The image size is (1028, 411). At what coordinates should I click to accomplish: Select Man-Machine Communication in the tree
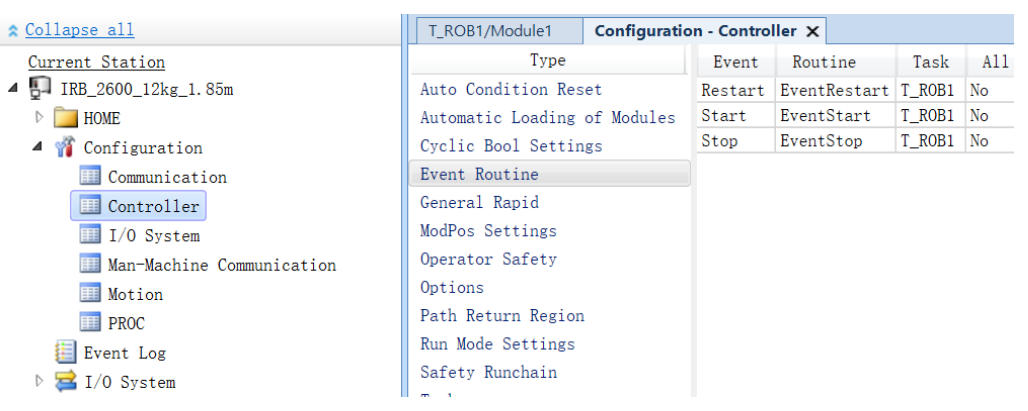tap(221, 265)
